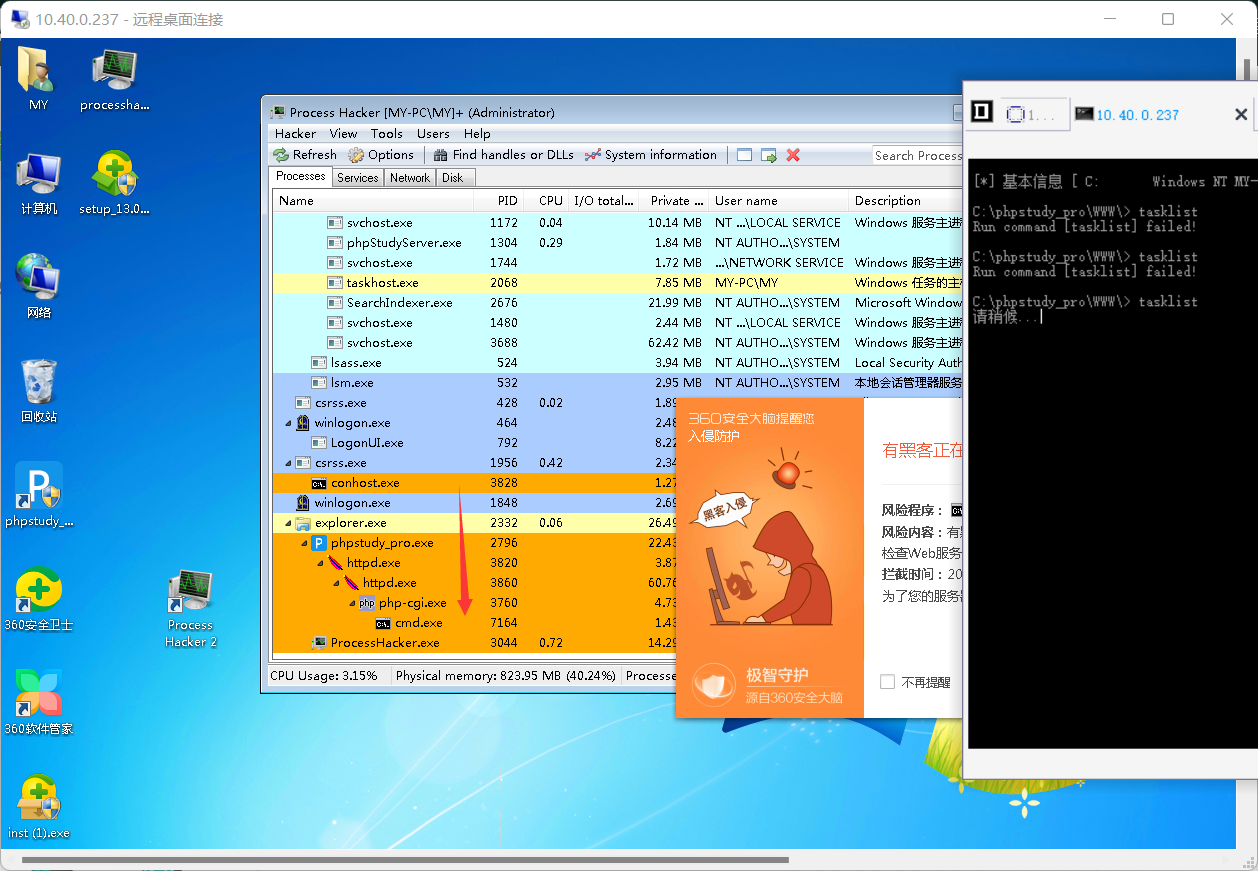Launch the 360安全卫士 desktop shortcut

click(x=39, y=599)
